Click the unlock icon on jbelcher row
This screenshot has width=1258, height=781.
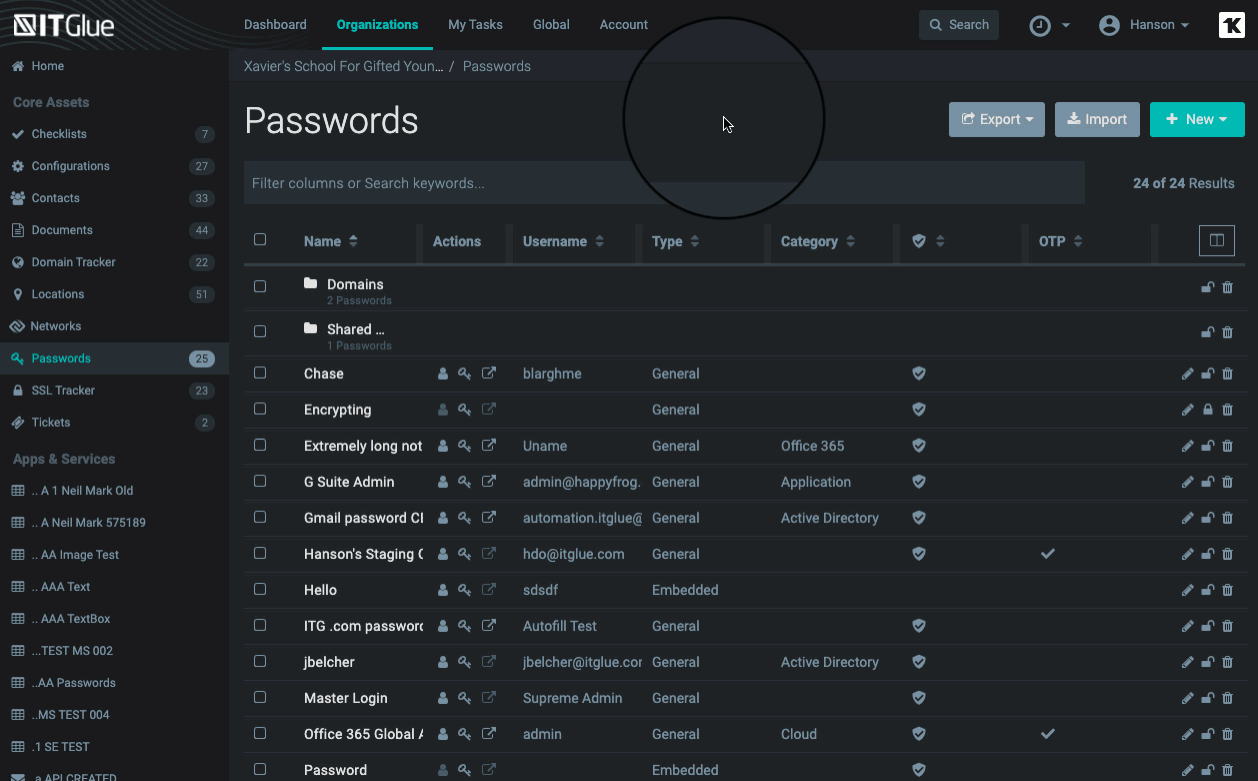[x=1208, y=662]
